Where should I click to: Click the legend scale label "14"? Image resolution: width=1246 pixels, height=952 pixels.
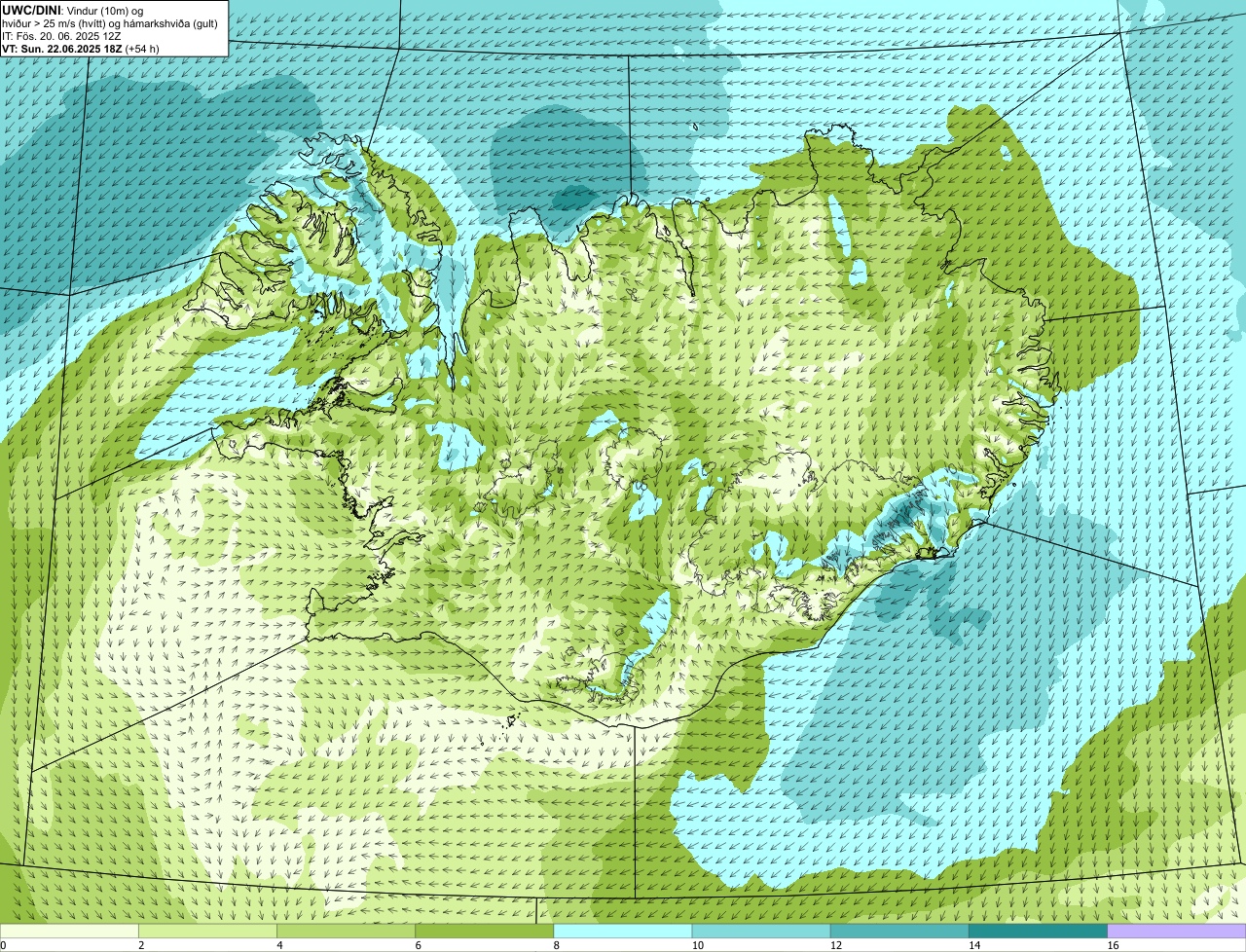pos(973,945)
